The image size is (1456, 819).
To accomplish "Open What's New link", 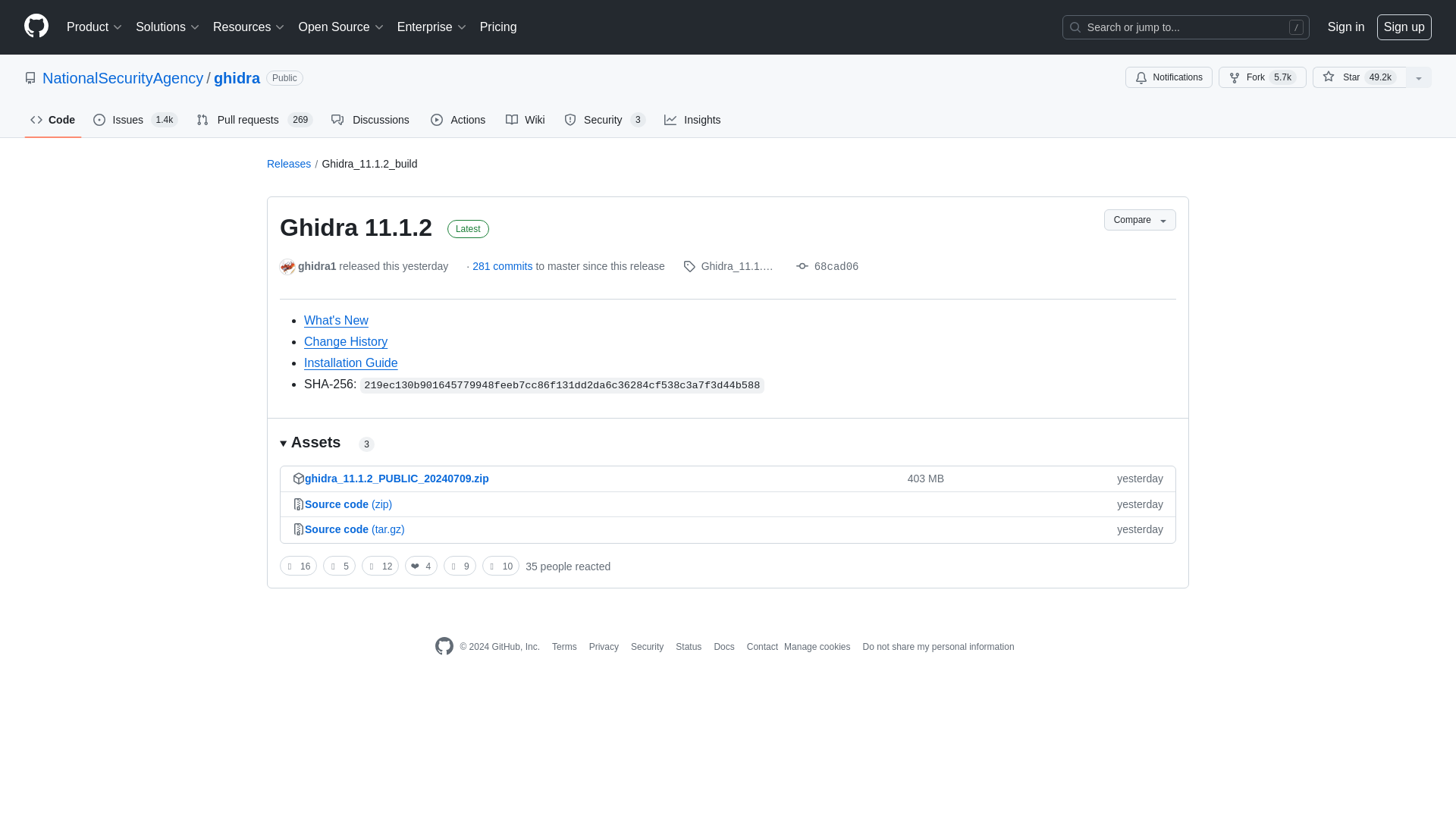I will (x=336, y=320).
